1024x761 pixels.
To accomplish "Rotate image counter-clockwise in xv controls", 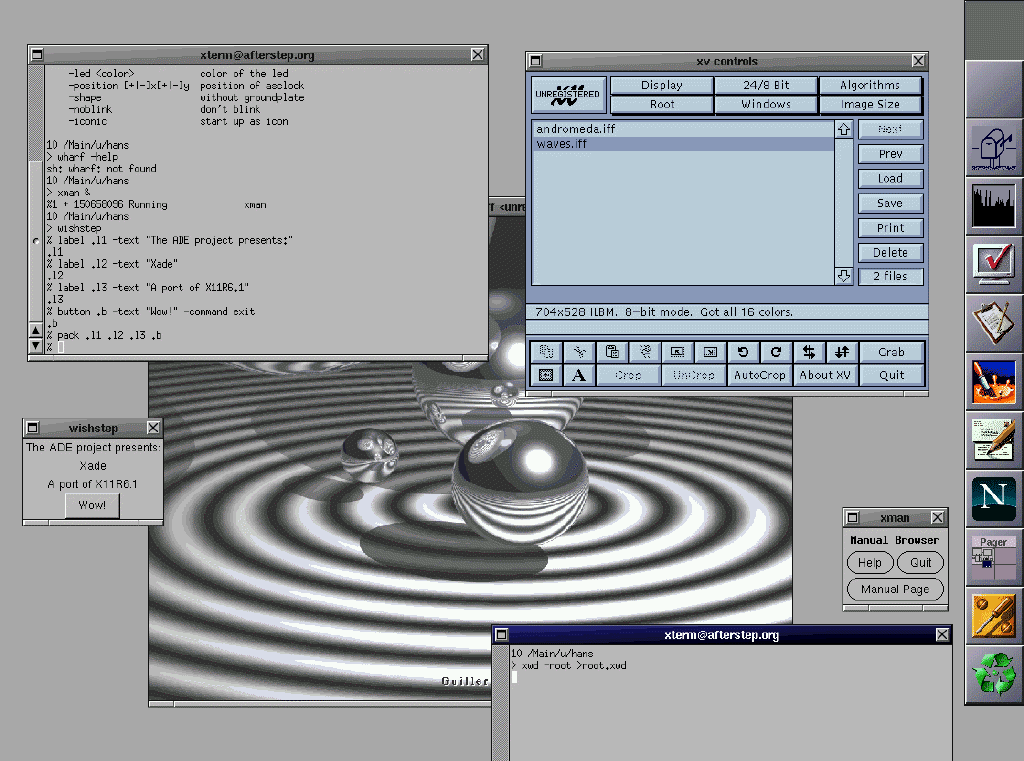I will pos(743,352).
